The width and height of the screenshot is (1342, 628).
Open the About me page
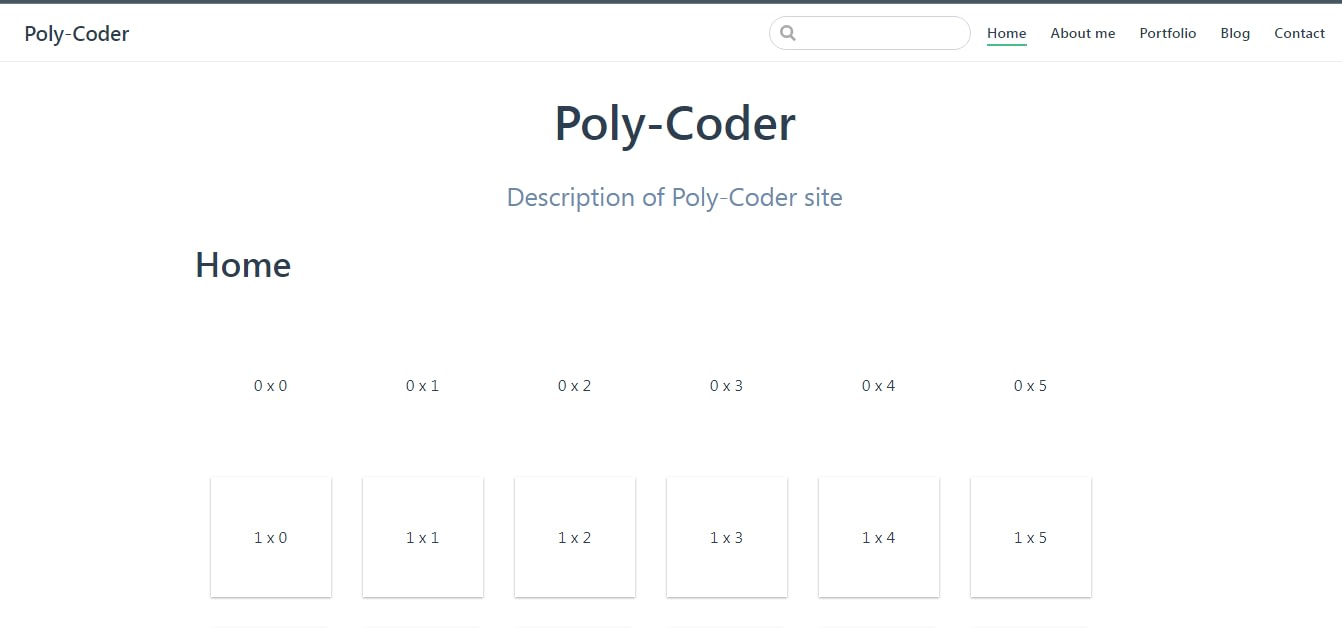pos(1083,33)
